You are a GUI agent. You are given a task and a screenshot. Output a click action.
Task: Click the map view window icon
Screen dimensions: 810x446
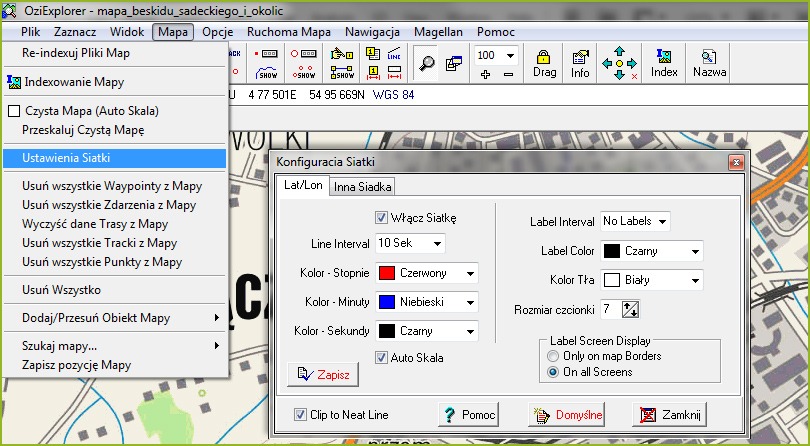click(x=454, y=63)
